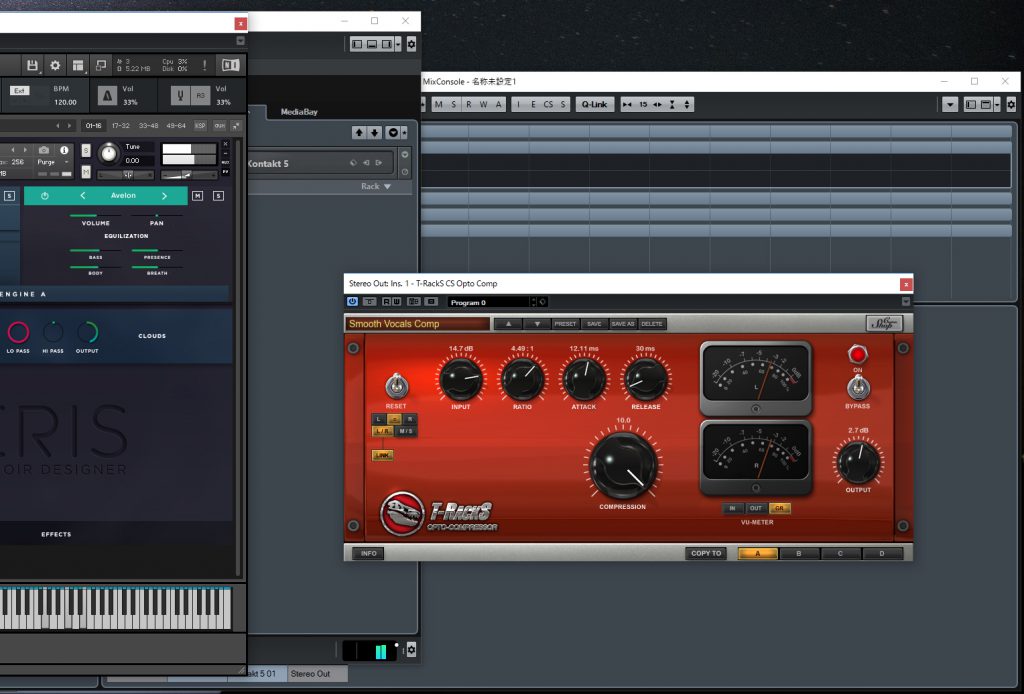Click the Smooth Vocals Comp preset name field
Viewport: 1024px width, 694px height.
click(417, 324)
